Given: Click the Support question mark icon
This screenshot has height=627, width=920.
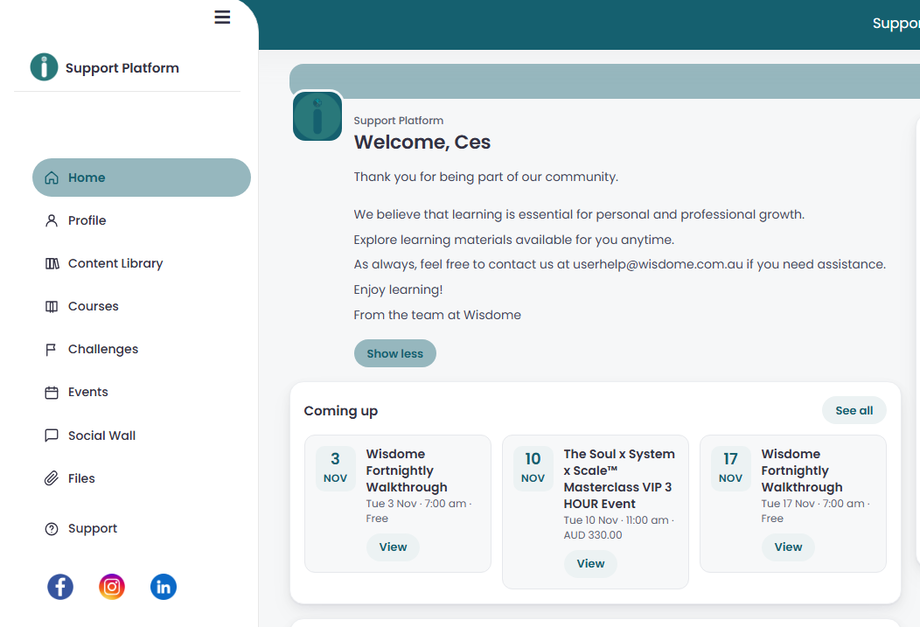Looking at the screenshot, I should click(x=52, y=529).
